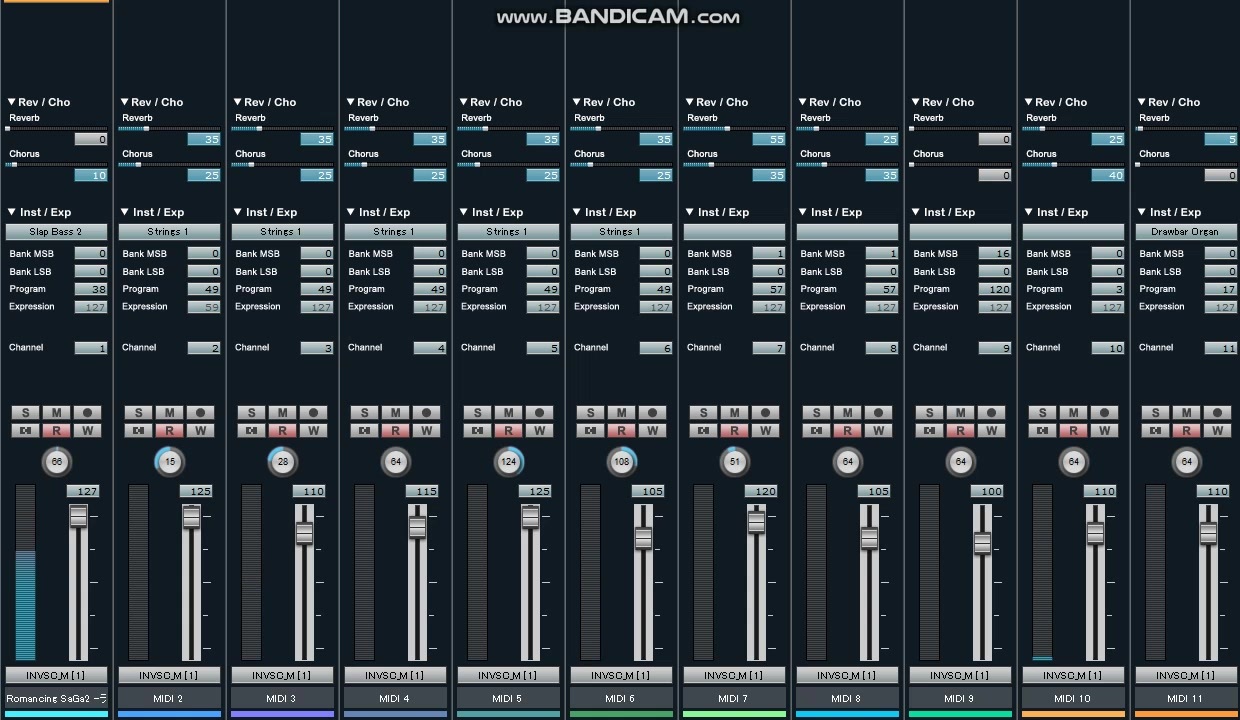Viewport: 1240px width, 720px height.
Task: Toggle read automation on MIDI 4
Action: coord(395,431)
